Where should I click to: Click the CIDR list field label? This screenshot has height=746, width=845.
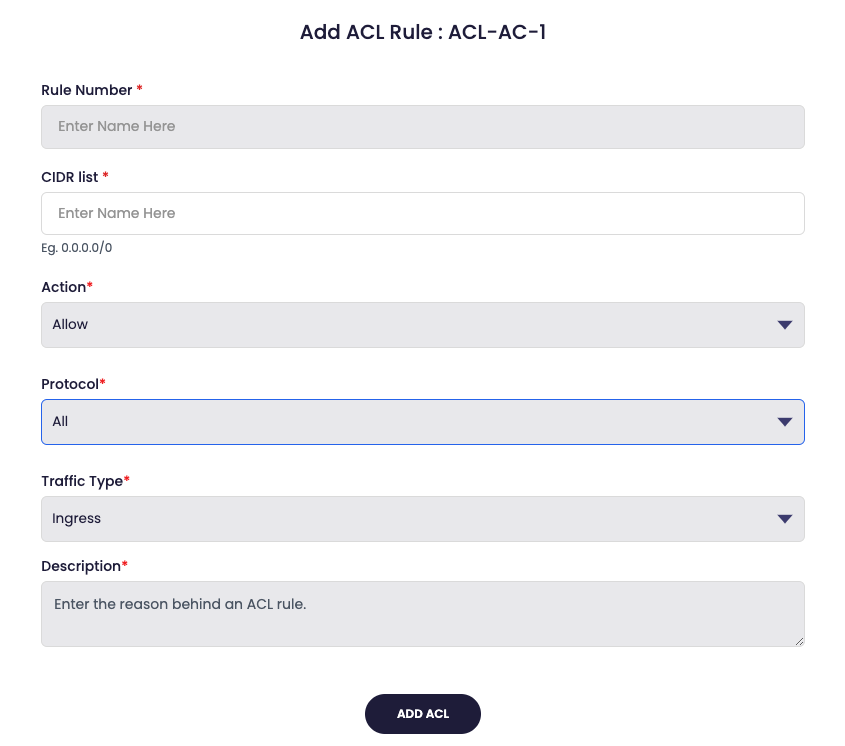69,177
